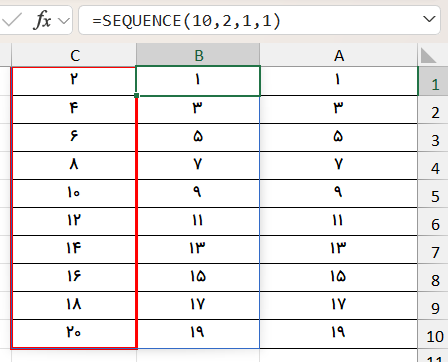Click cell C8 containing ۱۶
Viewport: 448px width, 362px height.
click(74, 278)
